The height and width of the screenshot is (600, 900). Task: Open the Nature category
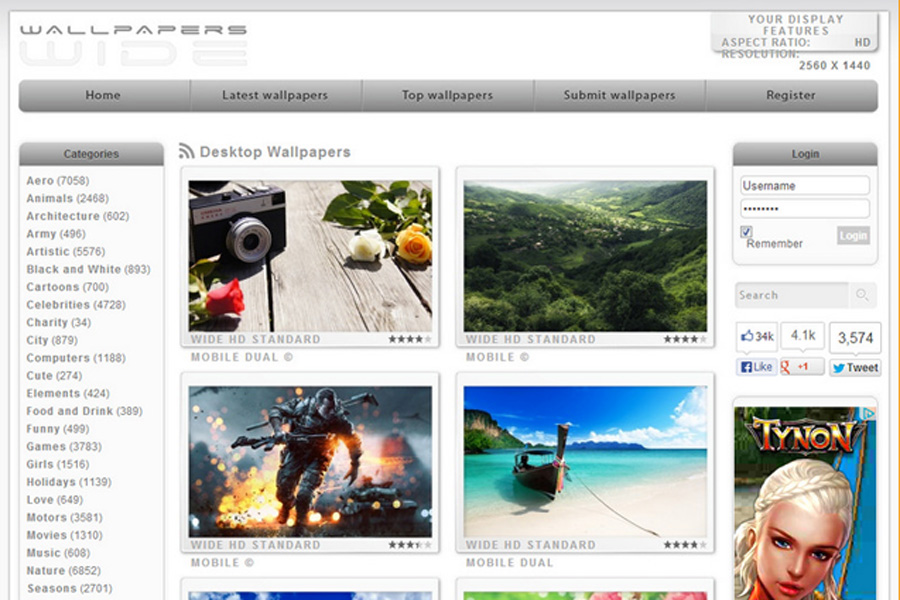[63, 571]
